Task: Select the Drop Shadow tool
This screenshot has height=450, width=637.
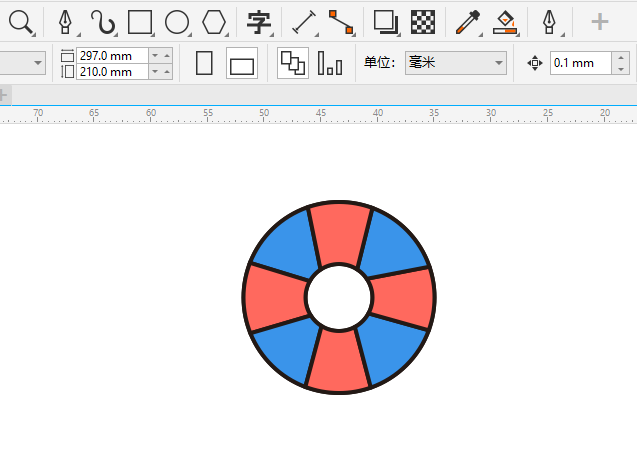Action: [x=386, y=22]
